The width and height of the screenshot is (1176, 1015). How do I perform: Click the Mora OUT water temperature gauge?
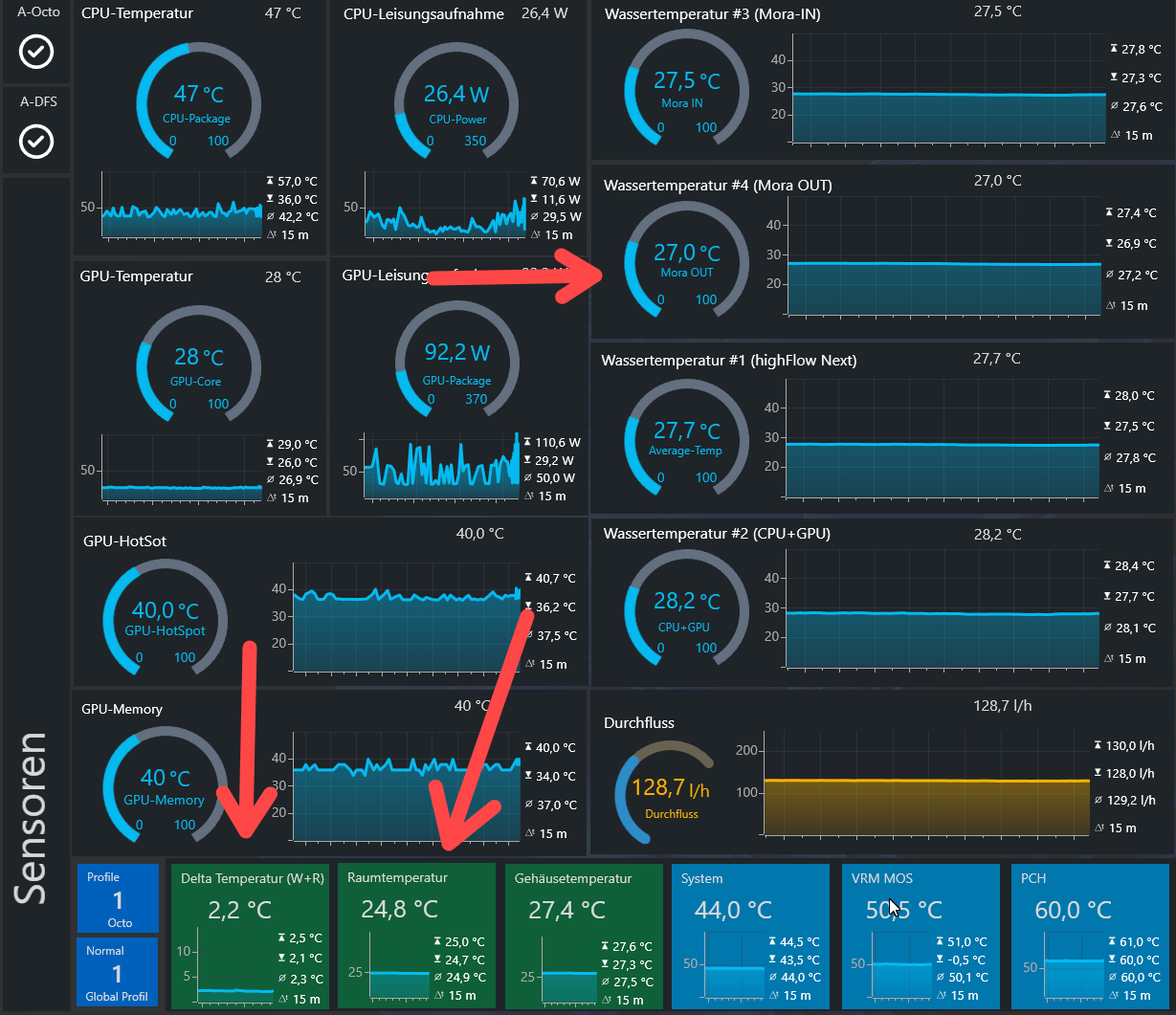pos(687,260)
